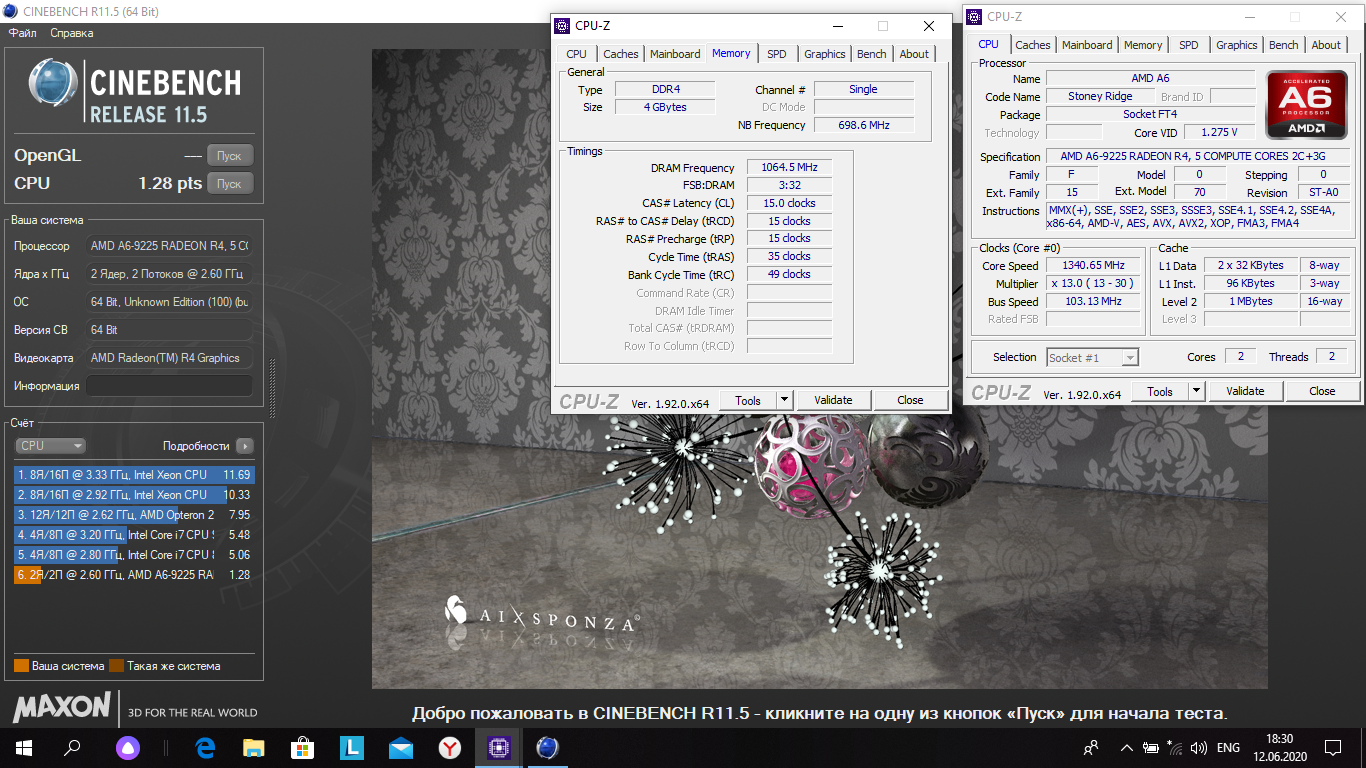Open the green L app on taskbar

[x=351, y=747]
